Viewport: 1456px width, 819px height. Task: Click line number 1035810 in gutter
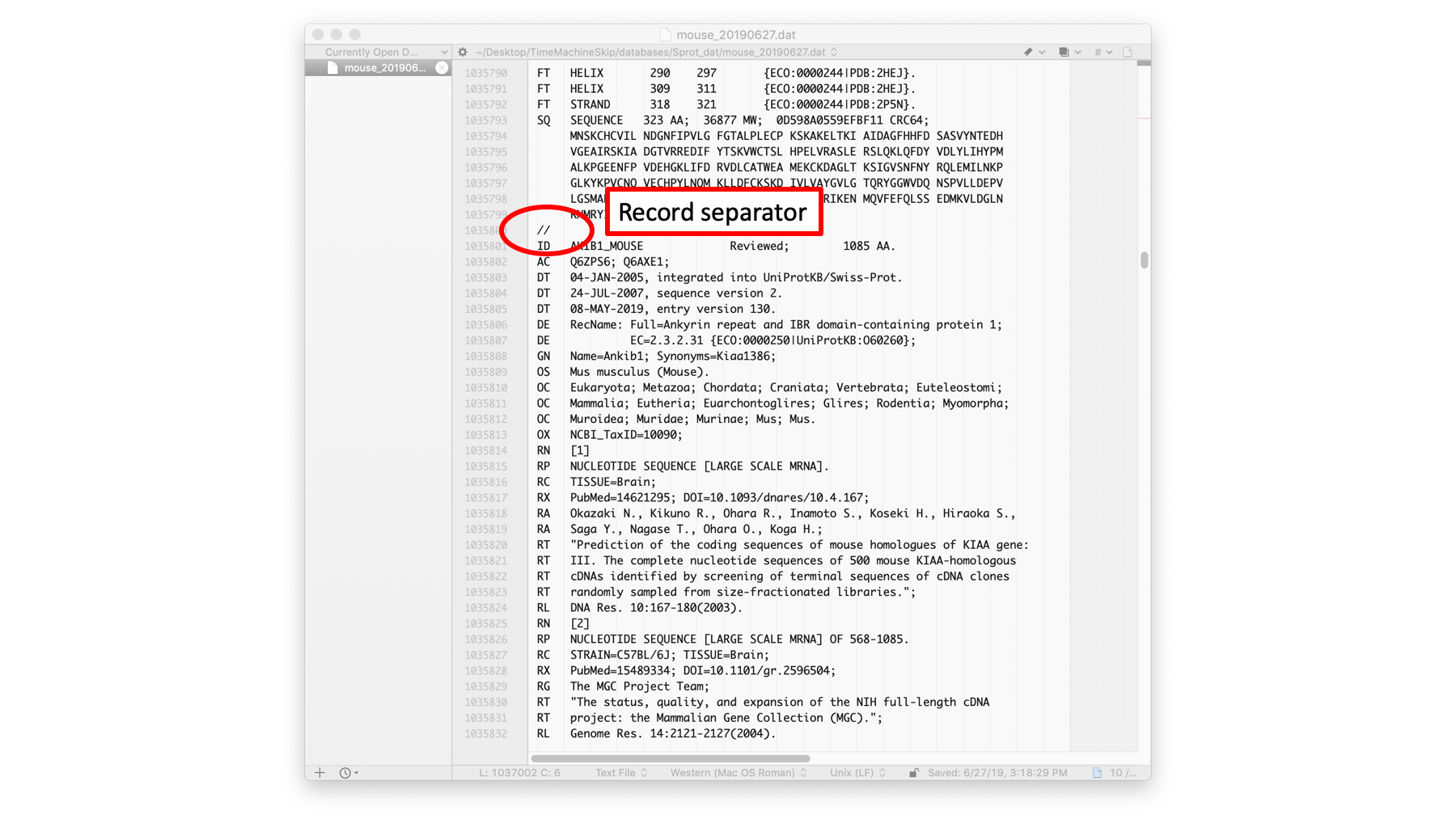pos(485,388)
